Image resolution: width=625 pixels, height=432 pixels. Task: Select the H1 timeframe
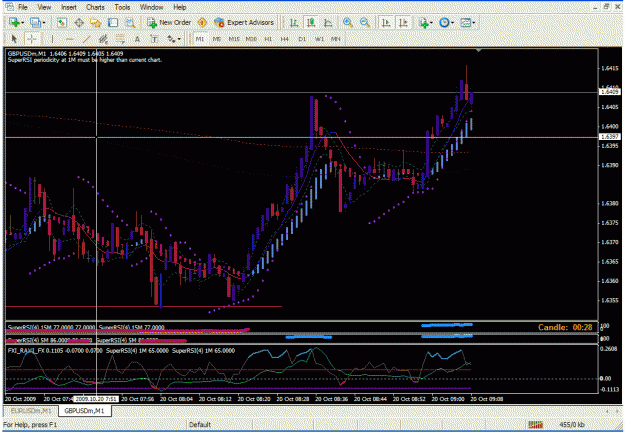coord(268,39)
